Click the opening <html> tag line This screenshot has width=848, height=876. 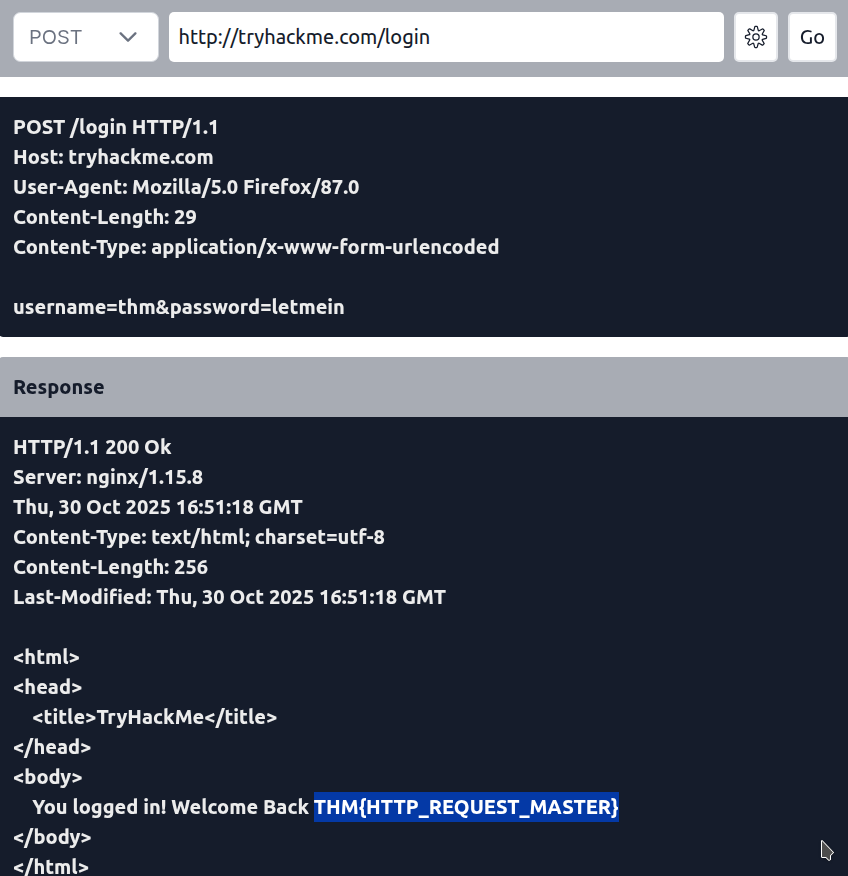click(x=46, y=657)
